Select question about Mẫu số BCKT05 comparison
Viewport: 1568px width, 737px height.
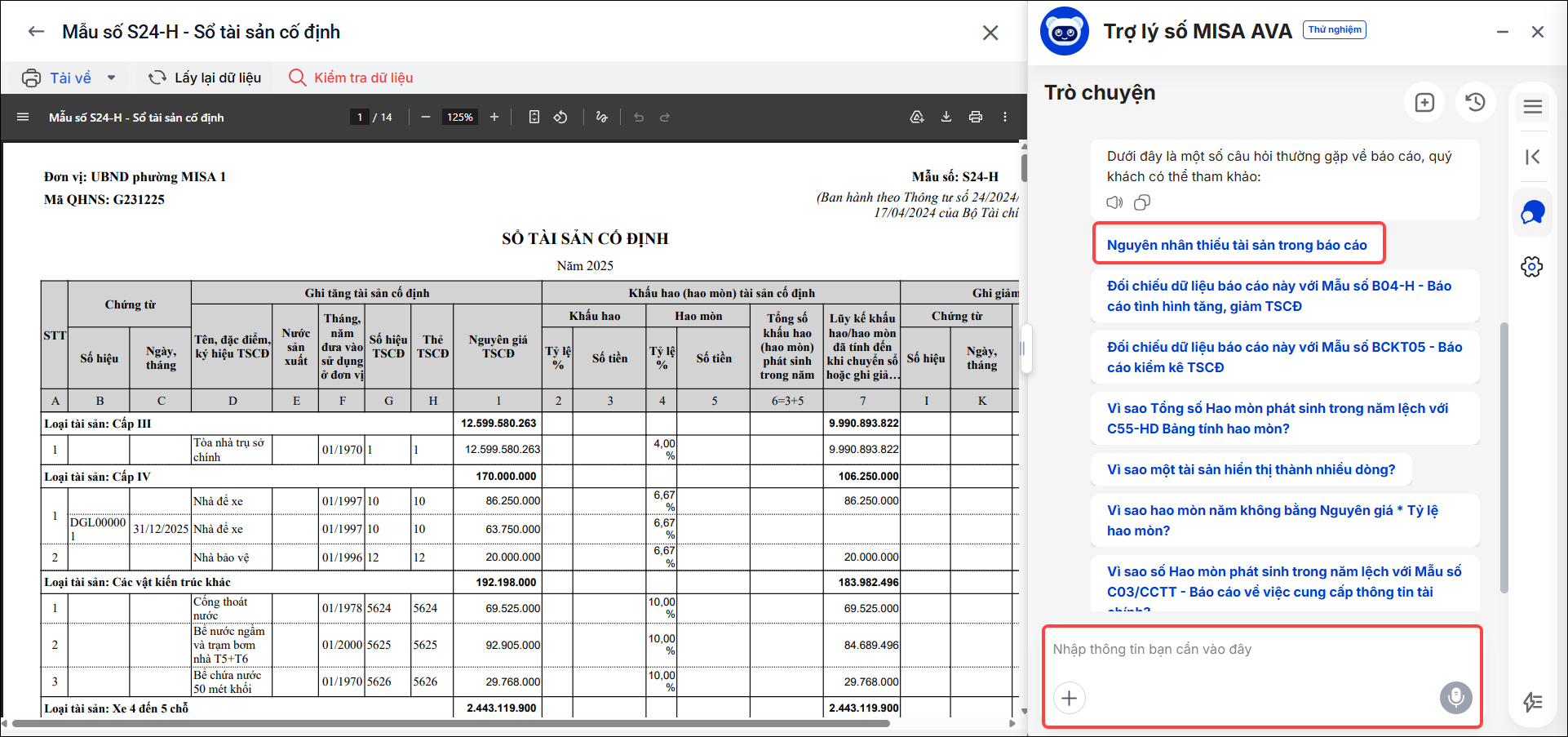[1285, 357]
